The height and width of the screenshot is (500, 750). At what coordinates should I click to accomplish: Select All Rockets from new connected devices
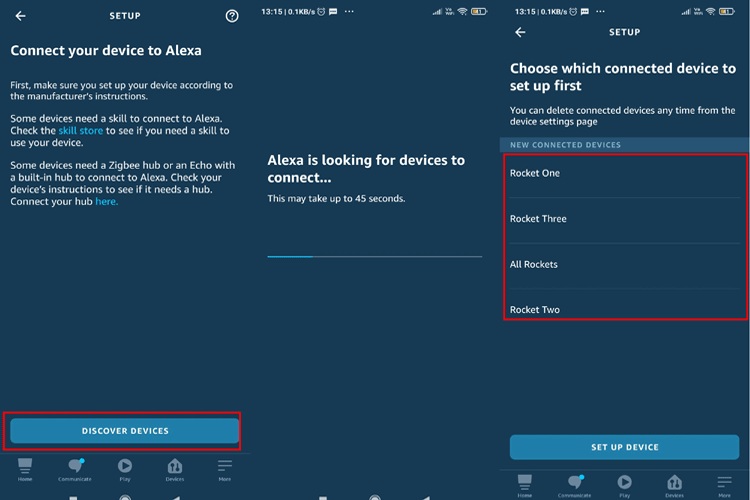[x=625, y=264]
